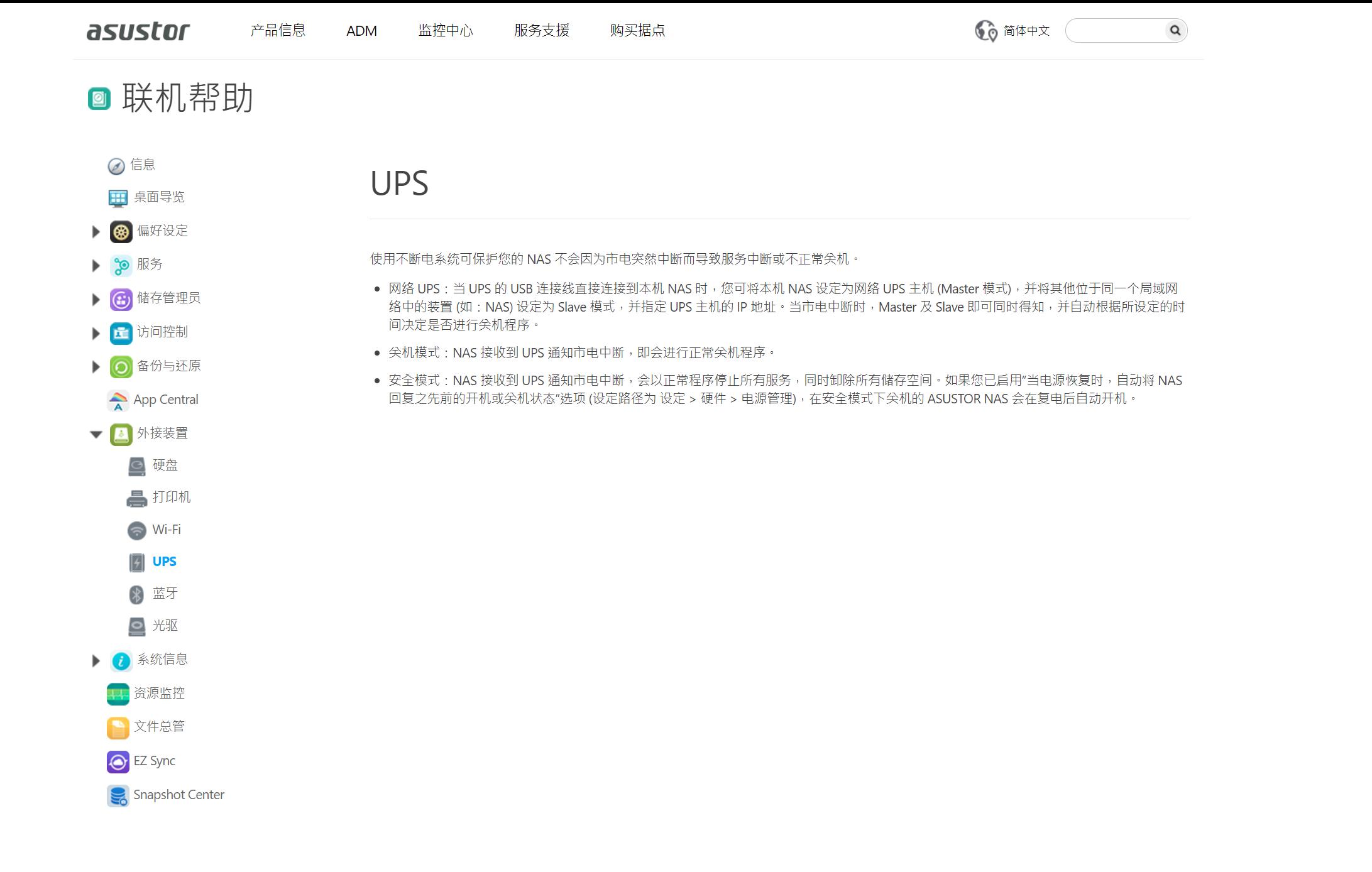Expand the 系统信息 section arrow

[x=96, y=660]
